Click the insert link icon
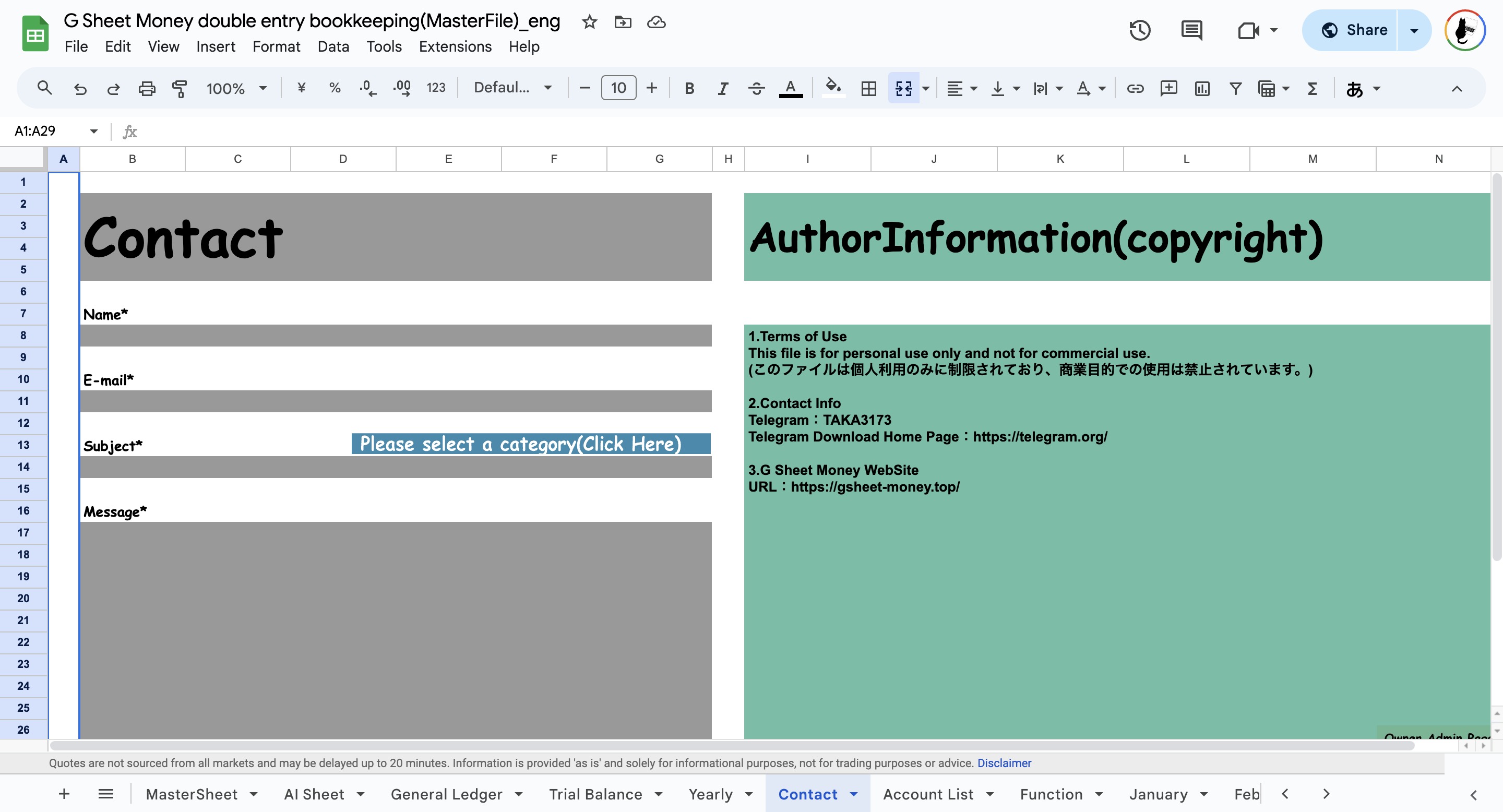This screenshot has width=1503, height=812. pos(1135,88)
